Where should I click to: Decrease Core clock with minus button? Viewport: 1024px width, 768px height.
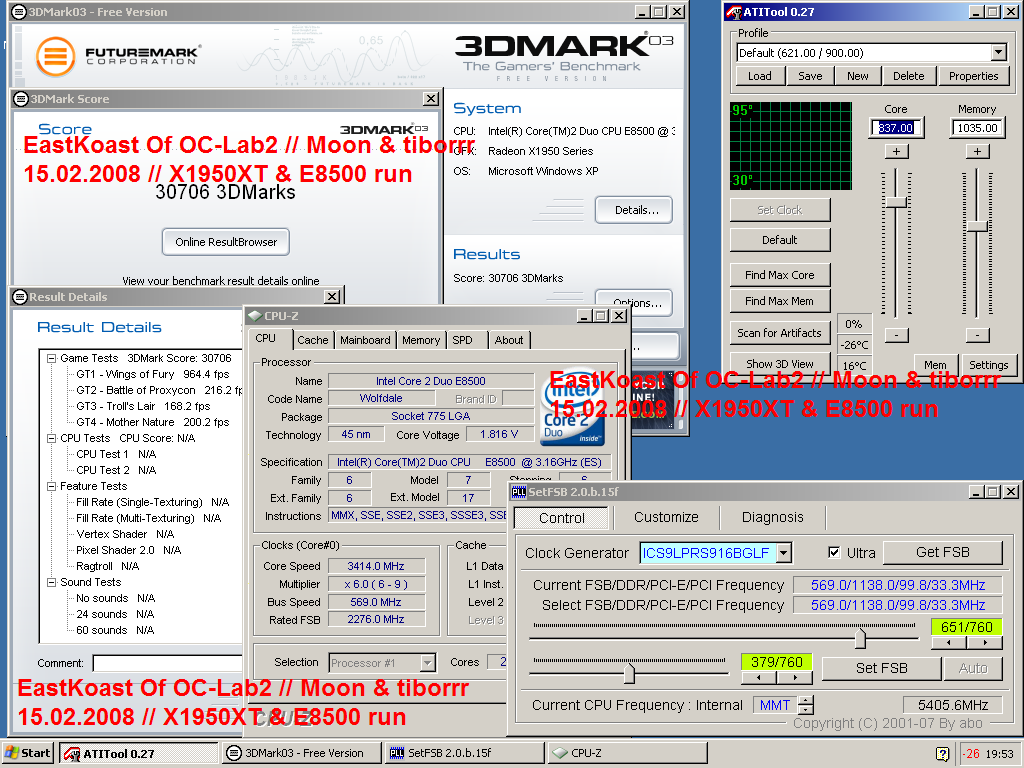(x=897, y=335)
